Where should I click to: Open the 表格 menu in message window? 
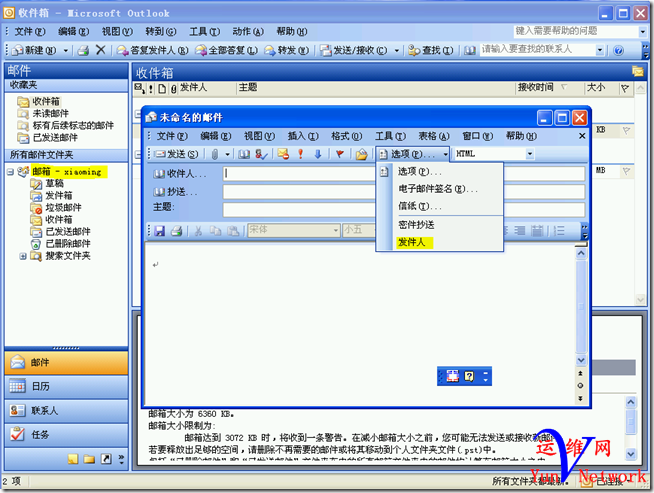tap(434, 136)
